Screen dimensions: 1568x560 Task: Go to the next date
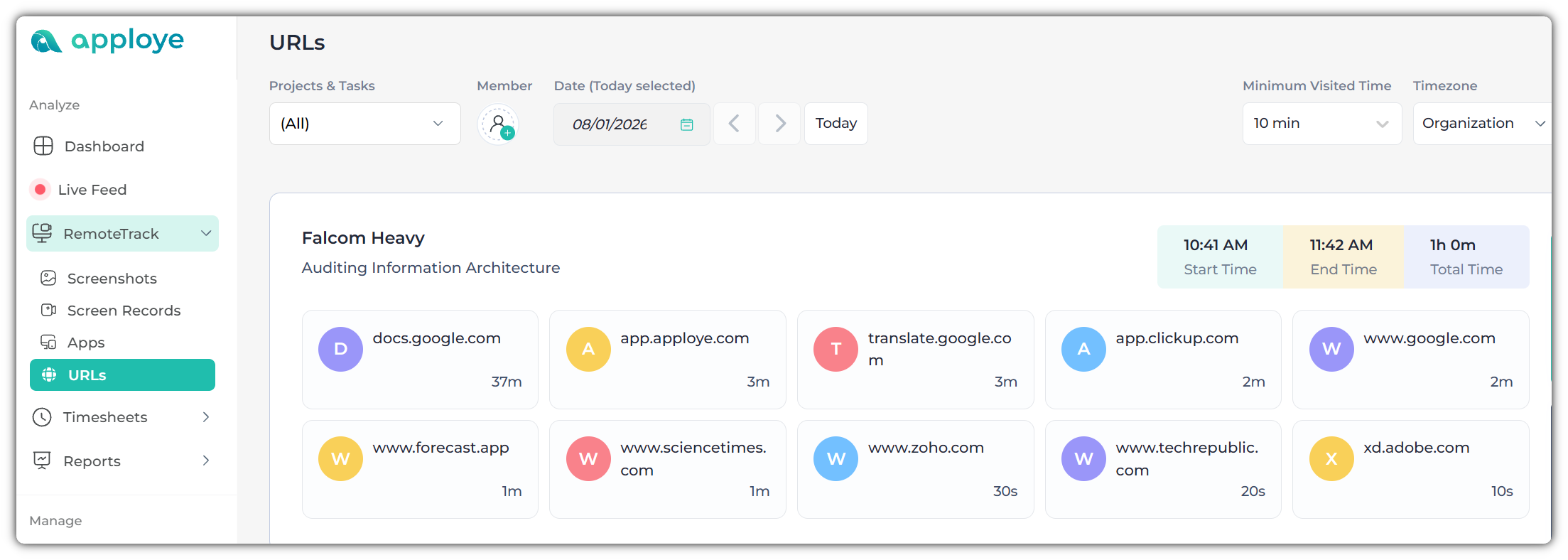pyautogui.click(x=779, y=124)
